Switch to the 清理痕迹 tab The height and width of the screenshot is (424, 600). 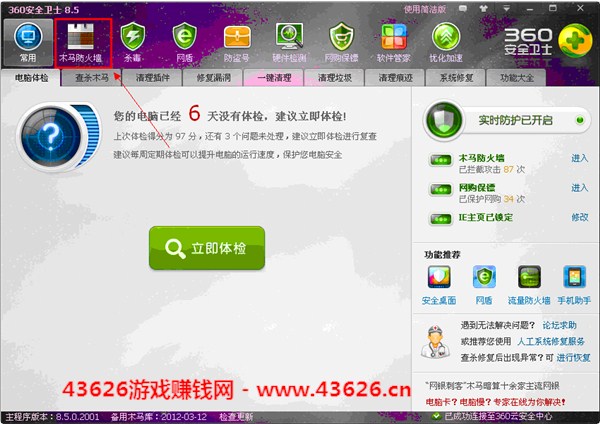point(395,78)
